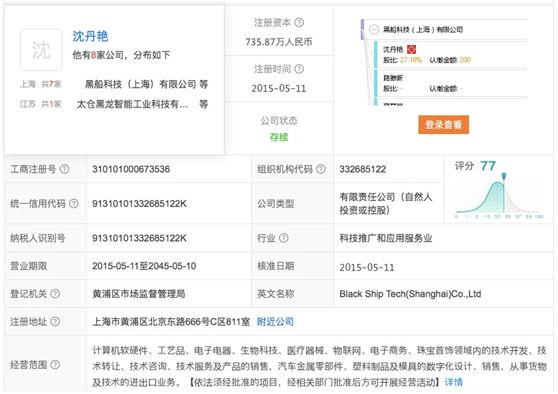
Task: Click help icon beside 行业
Action: coord(284,238)
